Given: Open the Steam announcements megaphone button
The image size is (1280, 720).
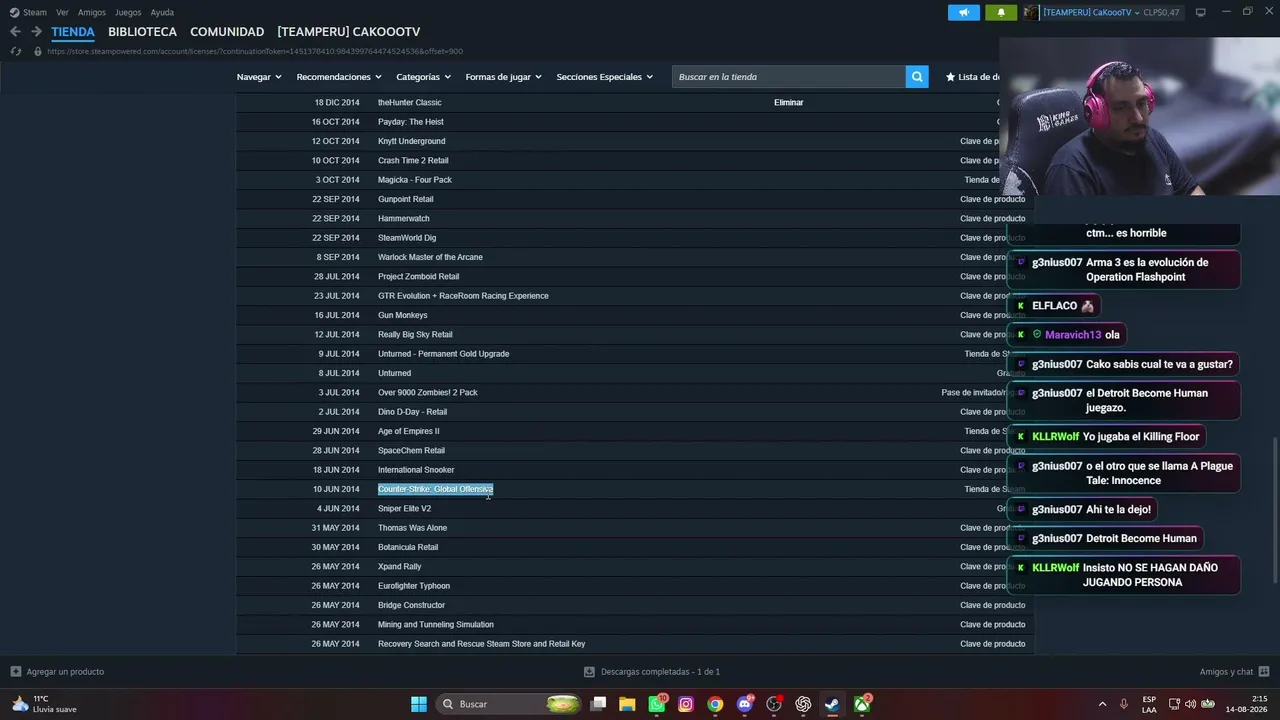Looking at the screenshot, I should coord(964,12).
